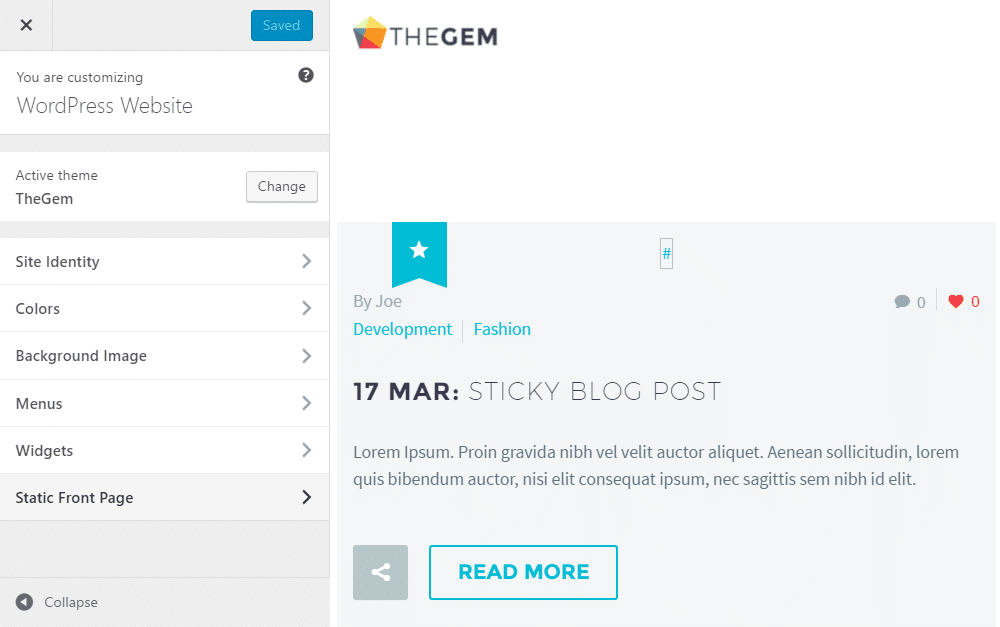Viewport: 1000px width, 627px height.
Task: Click the comment count zero
Action: [x=921, y=301]
